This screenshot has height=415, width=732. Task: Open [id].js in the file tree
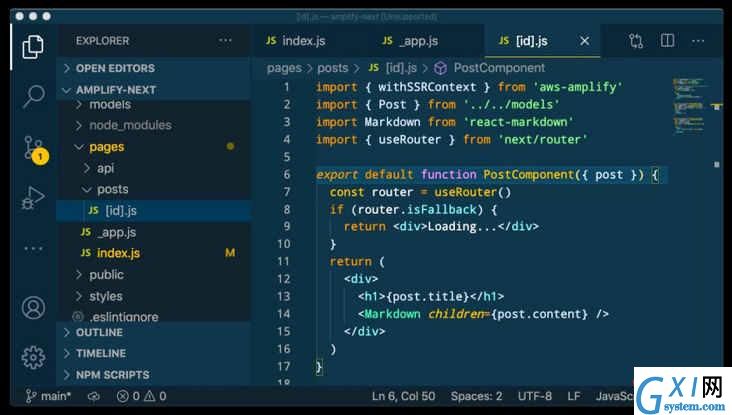tap(154, 211)
